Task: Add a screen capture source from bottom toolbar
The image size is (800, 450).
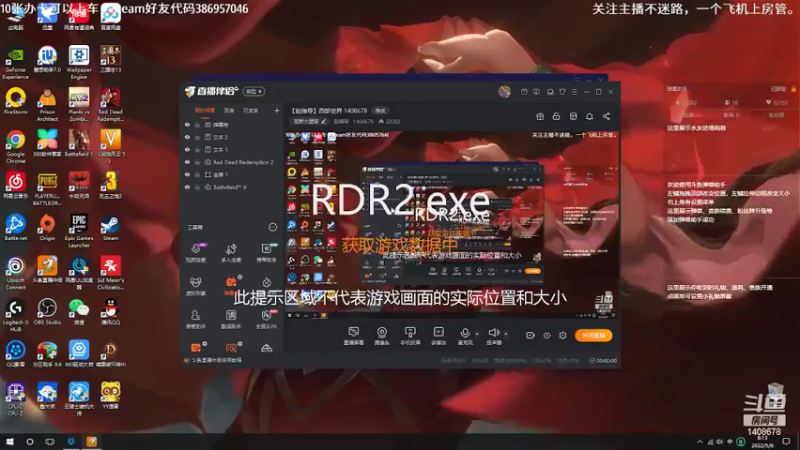Action: (354, 336)
